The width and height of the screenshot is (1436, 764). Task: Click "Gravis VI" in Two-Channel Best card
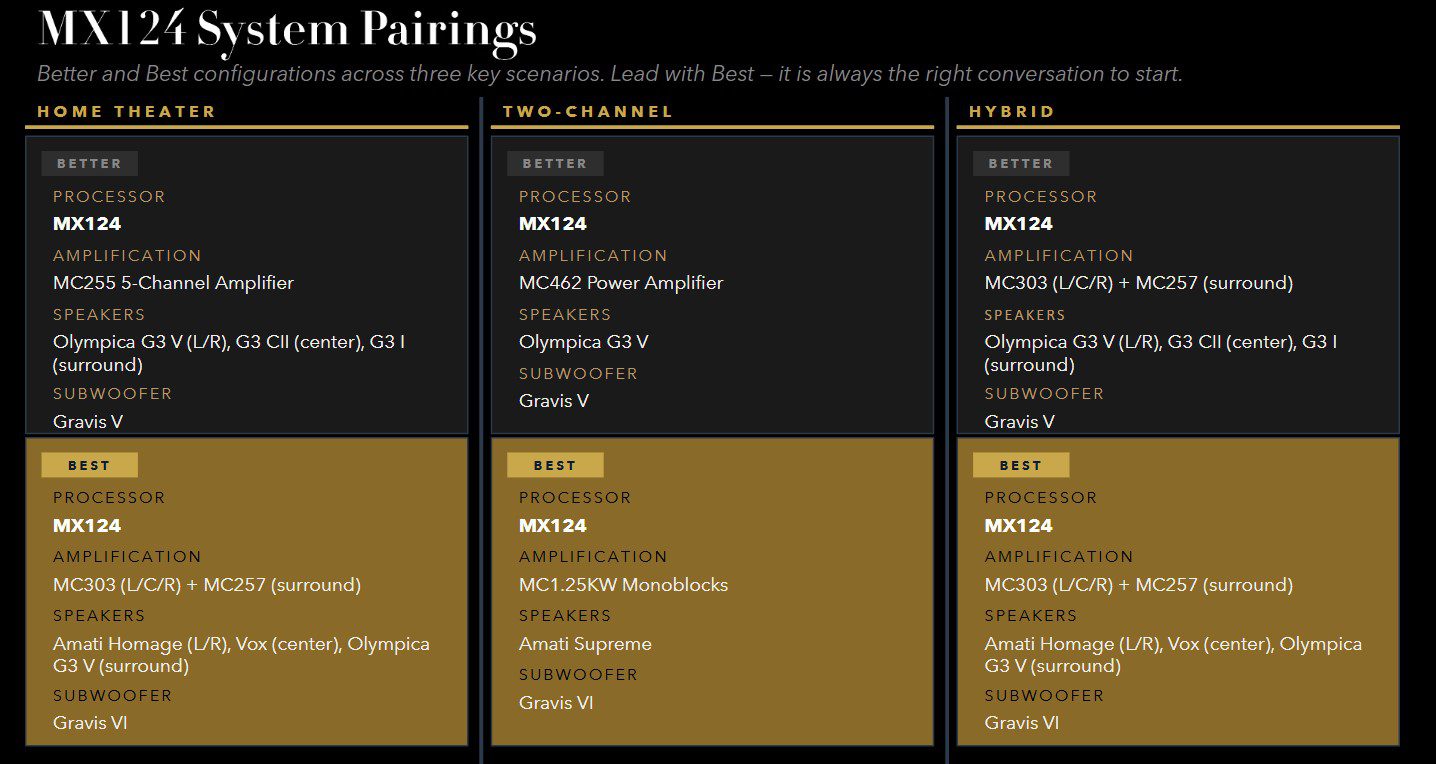pyautogui.click(x=556, y=703)
